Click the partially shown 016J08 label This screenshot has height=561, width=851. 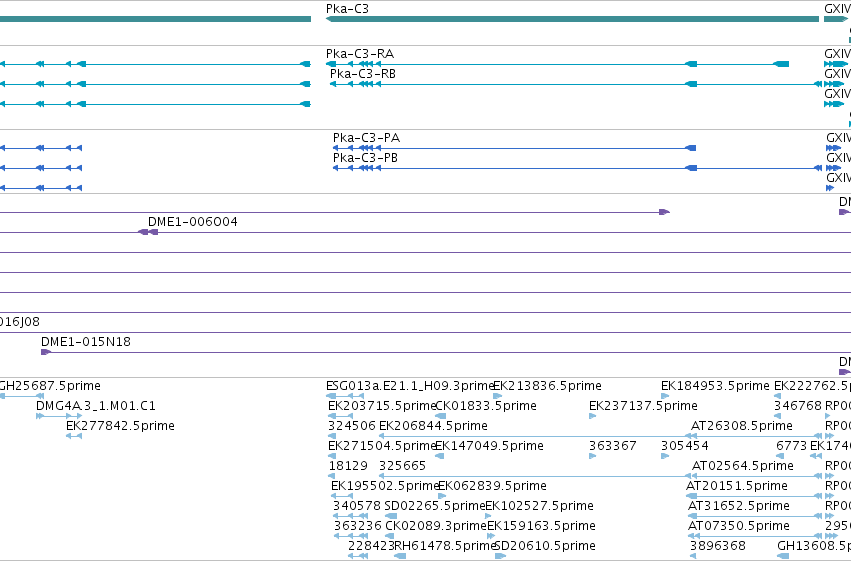(20, 322)
